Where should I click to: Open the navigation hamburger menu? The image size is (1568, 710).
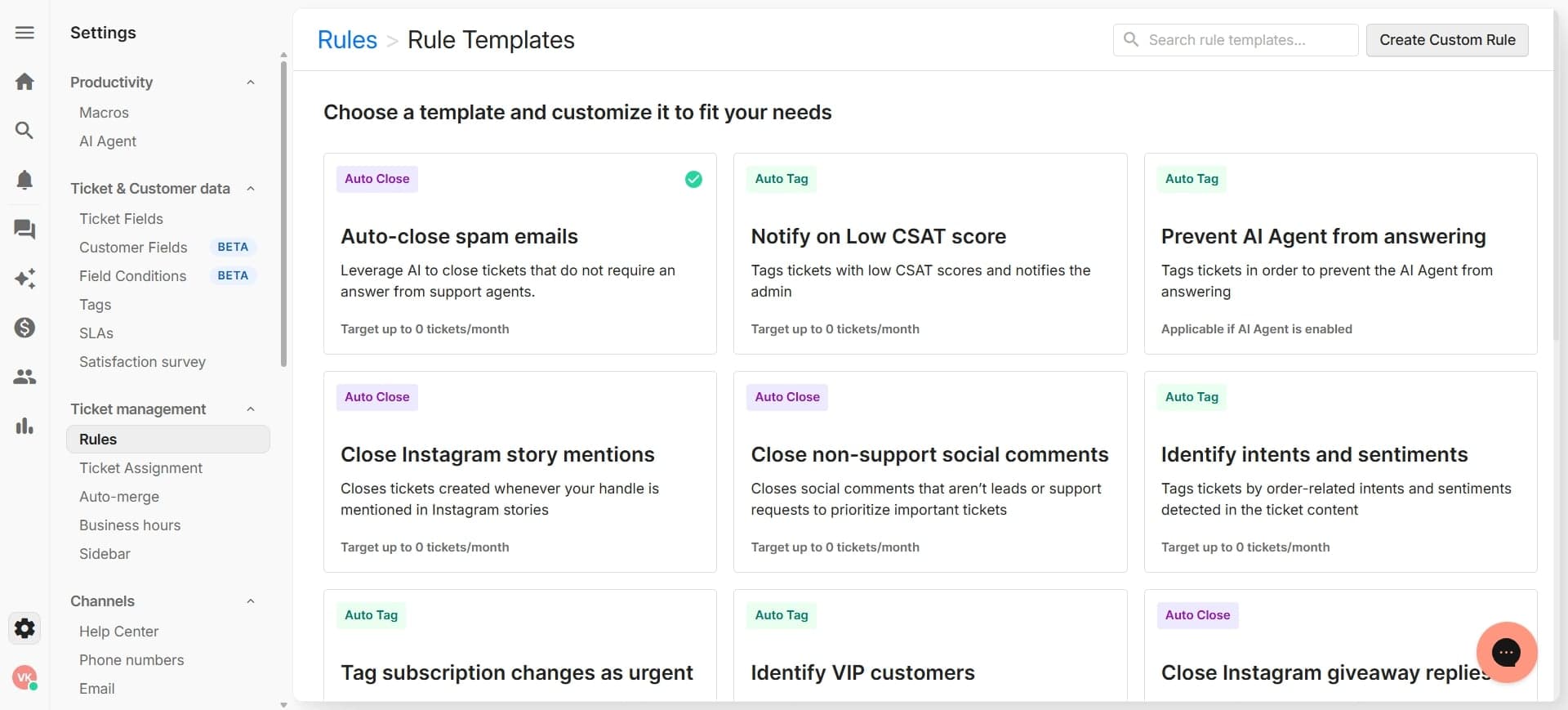tap(24, 33)
